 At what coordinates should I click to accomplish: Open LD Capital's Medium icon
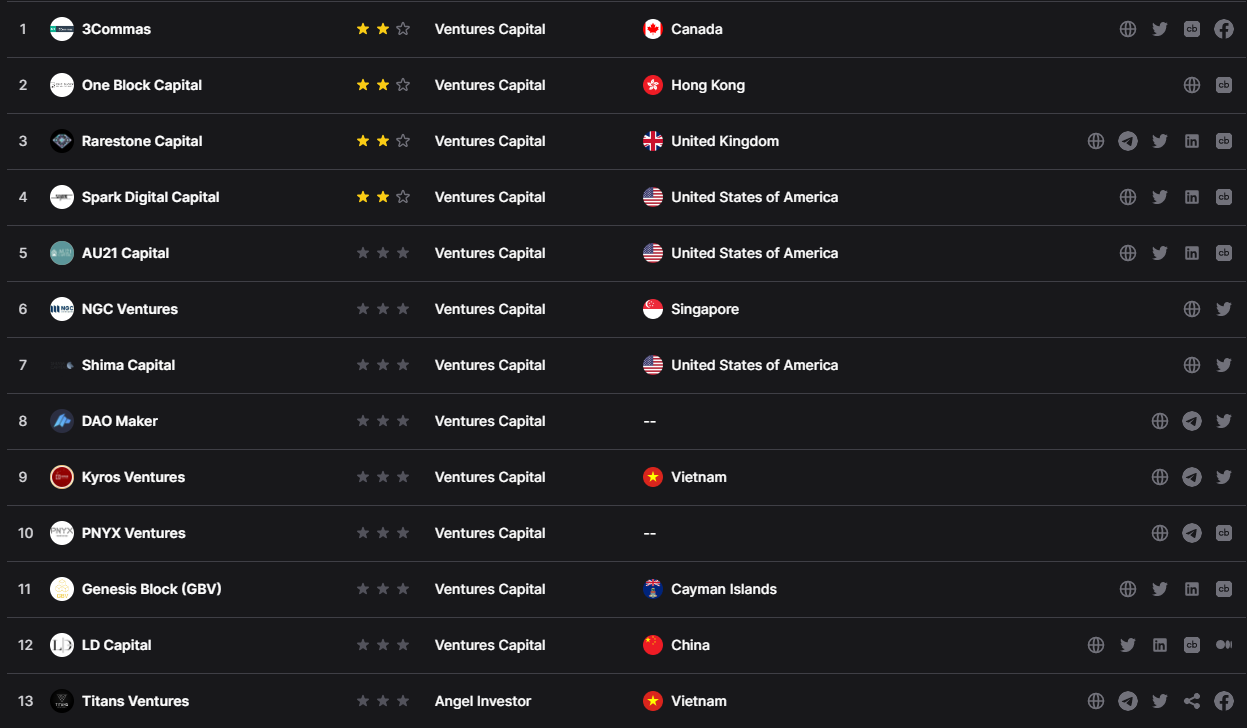pos(1223,645)
